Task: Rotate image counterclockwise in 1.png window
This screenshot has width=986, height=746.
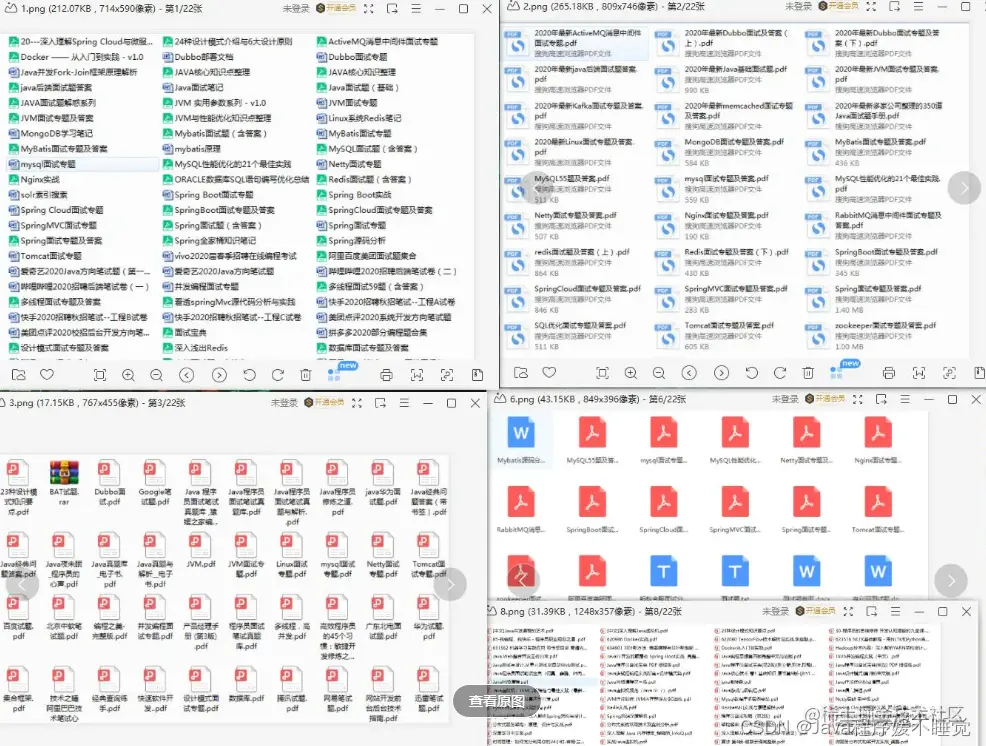Action: tap(249, 375)
